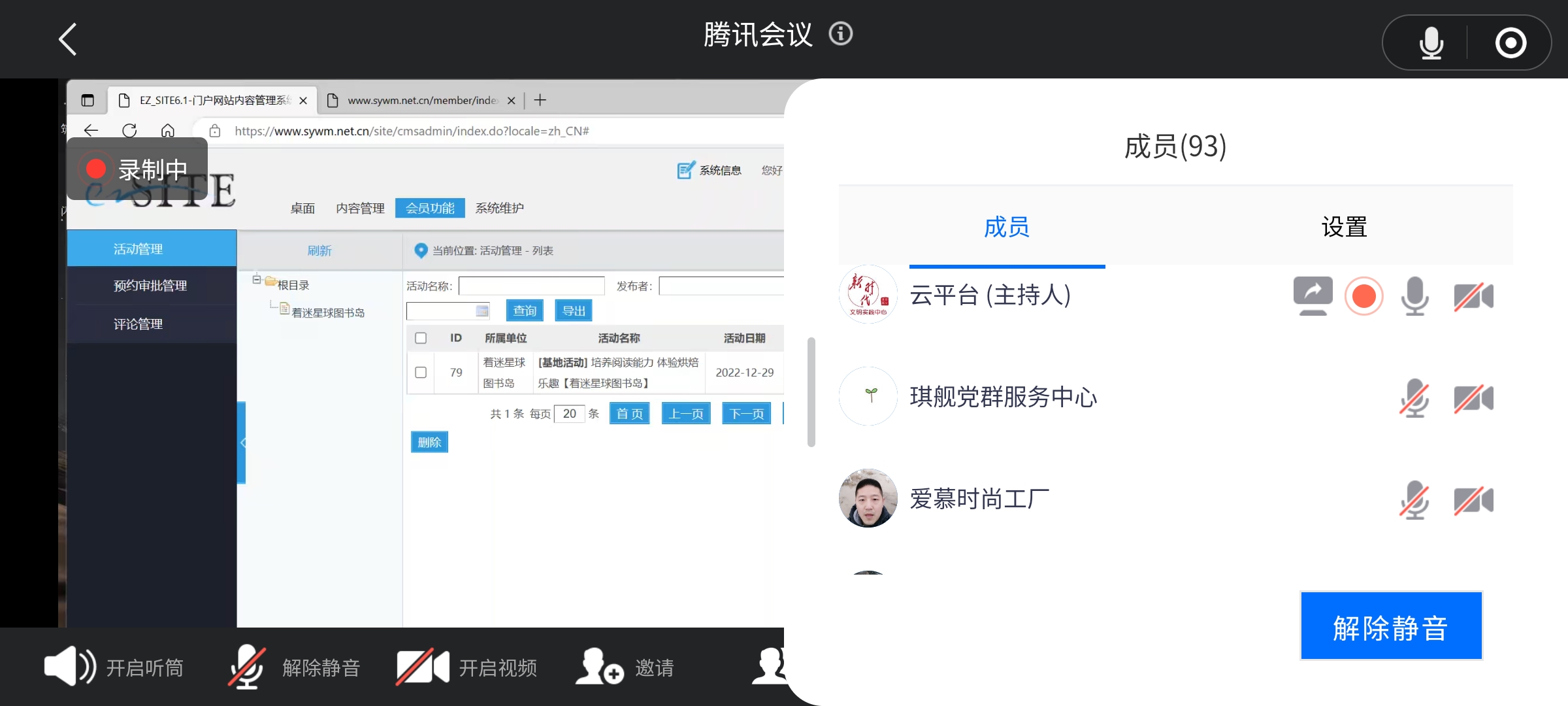This screenshot has width=1568, height=706.
Task: Tap the 邀请 invite icon
Action: pos(598,667)
